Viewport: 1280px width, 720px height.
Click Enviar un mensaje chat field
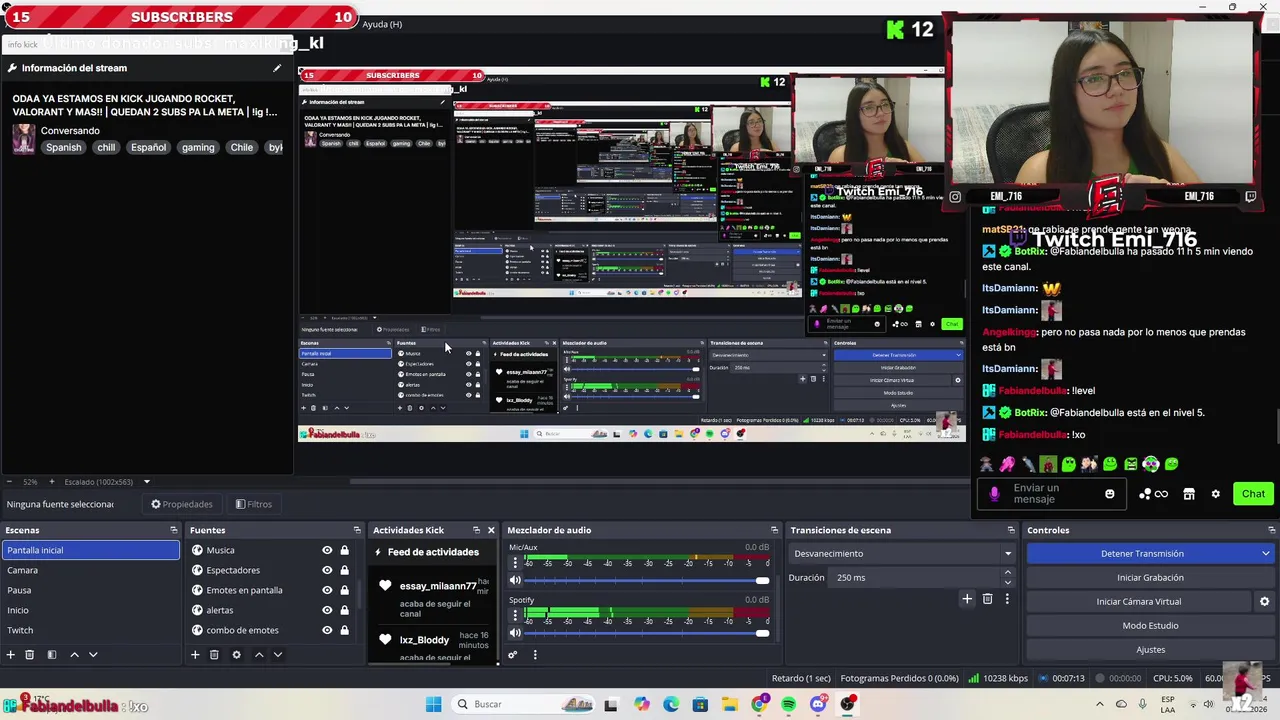(x=1050, y=494)
